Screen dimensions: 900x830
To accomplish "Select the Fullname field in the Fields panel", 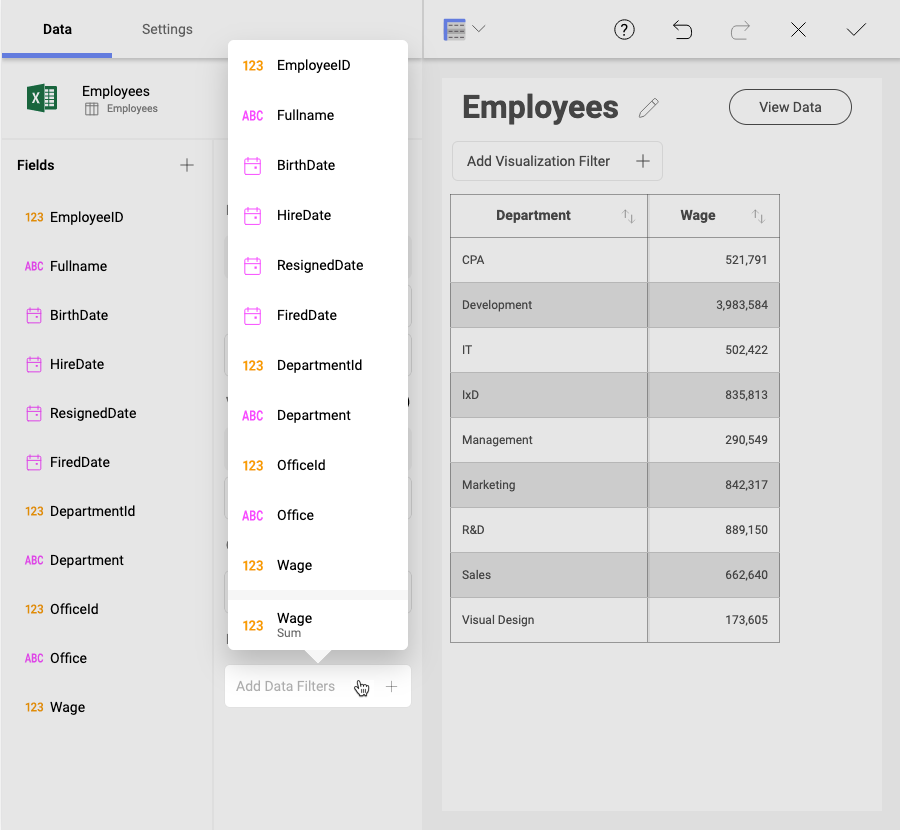I will (78, 266).
